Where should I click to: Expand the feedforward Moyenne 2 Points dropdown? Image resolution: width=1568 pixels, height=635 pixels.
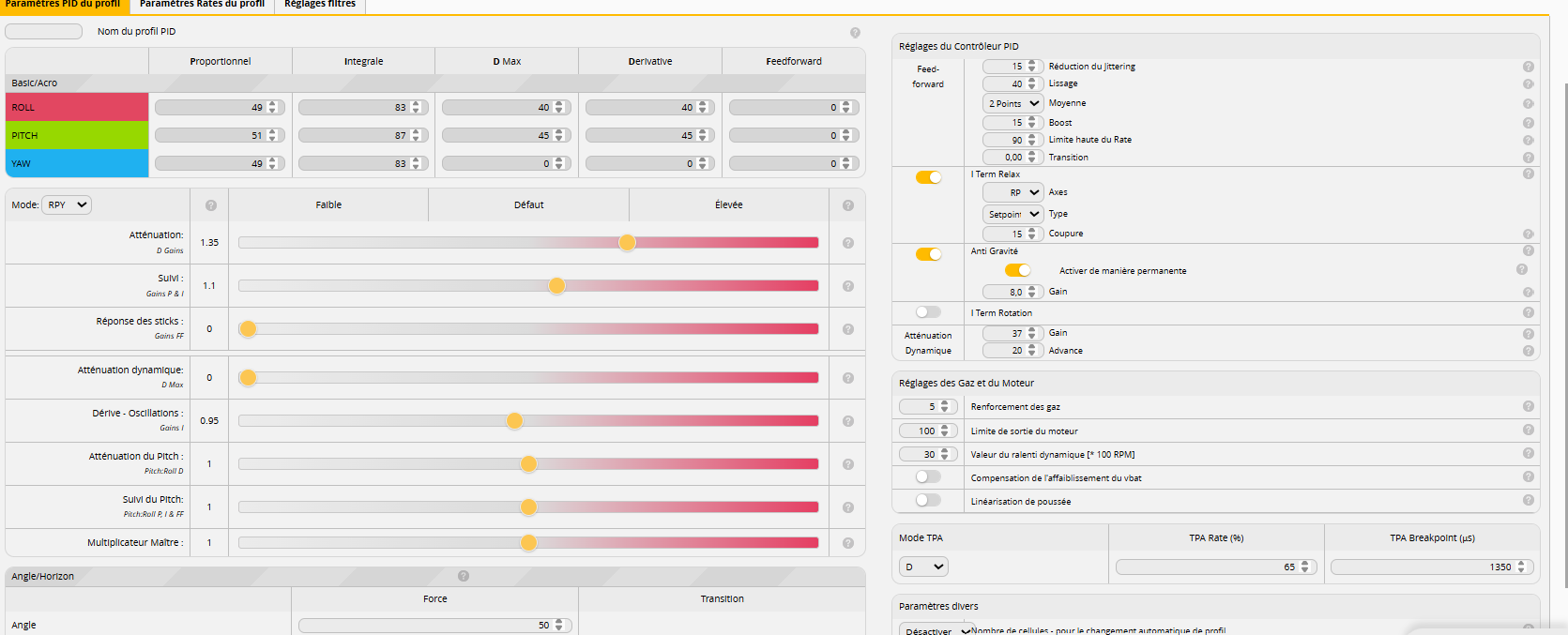[1013, 103]
